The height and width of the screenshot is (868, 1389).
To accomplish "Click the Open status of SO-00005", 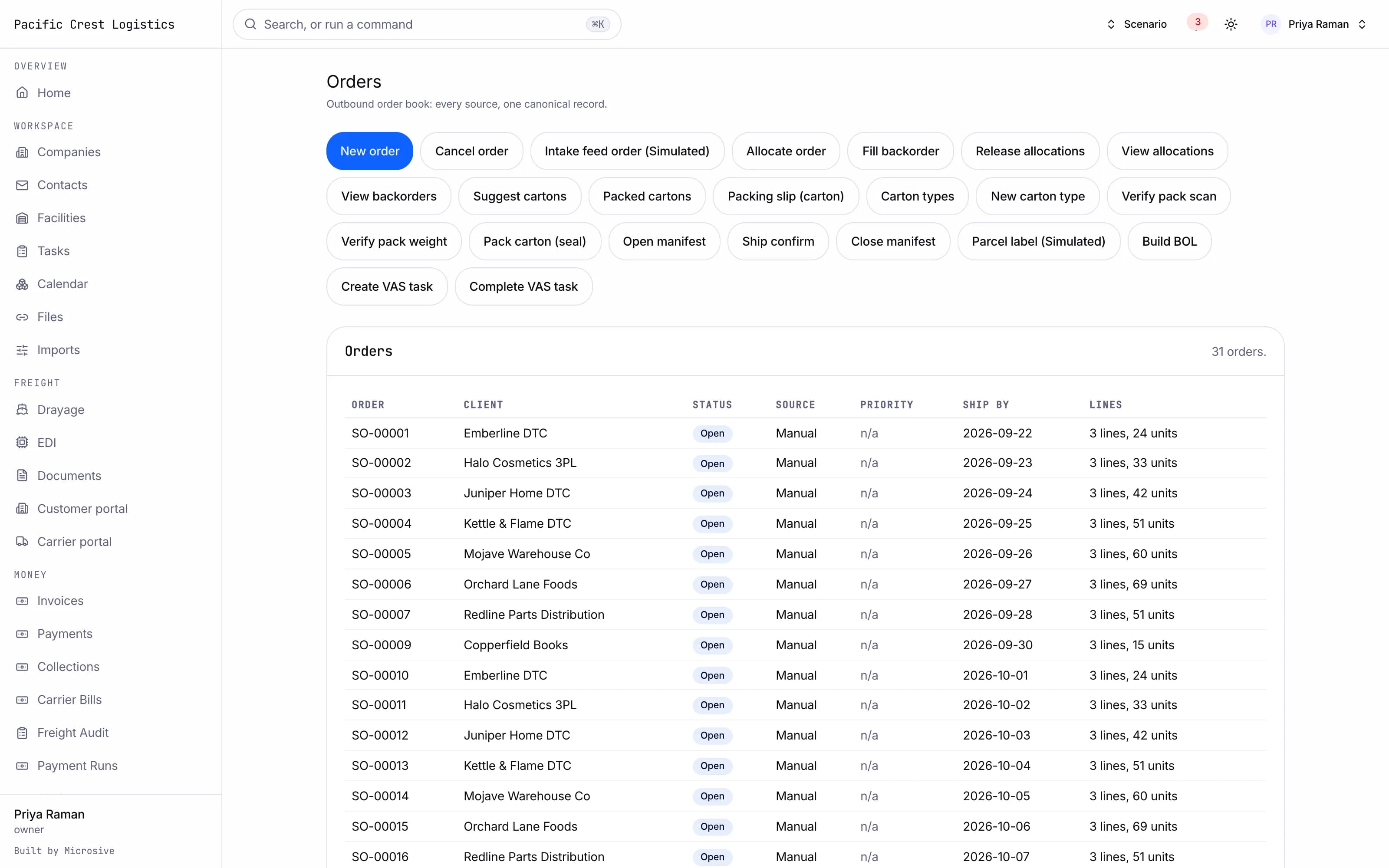I will click(712, 554).
